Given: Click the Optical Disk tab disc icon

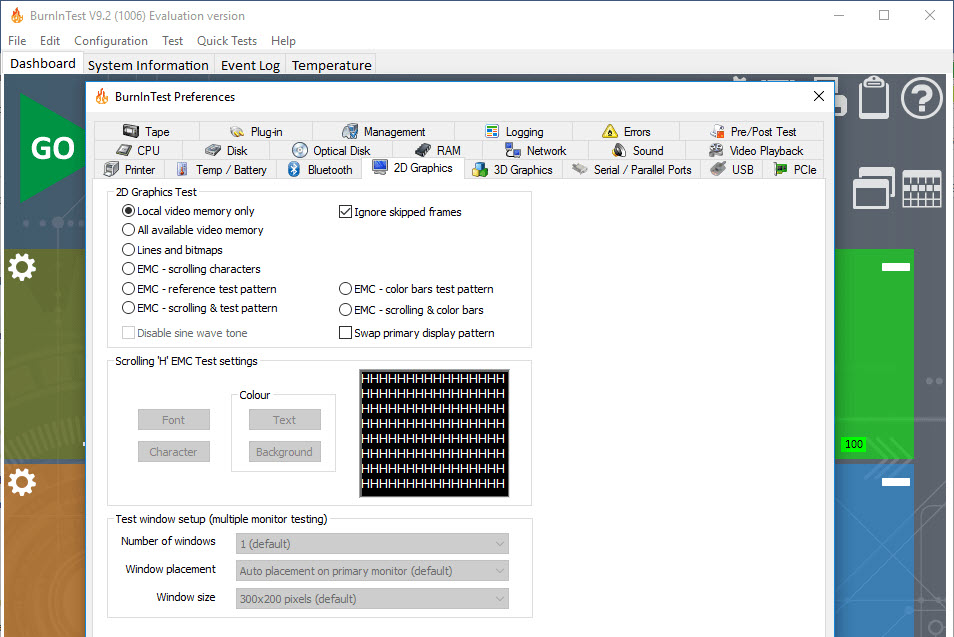Looking at the screenshot, I should tap(300, 150).
